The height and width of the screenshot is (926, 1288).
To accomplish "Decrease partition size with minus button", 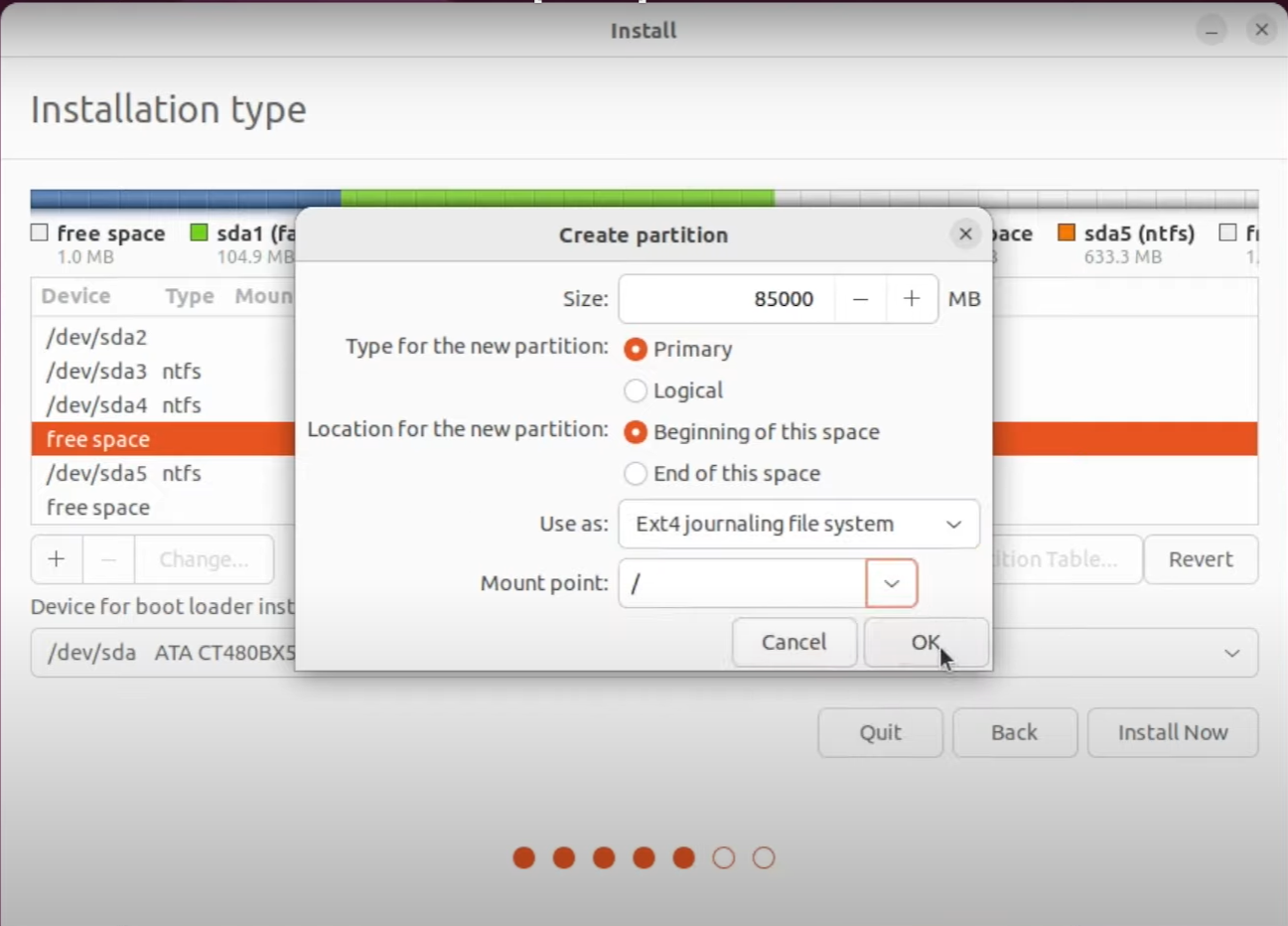I will point(860,299).
